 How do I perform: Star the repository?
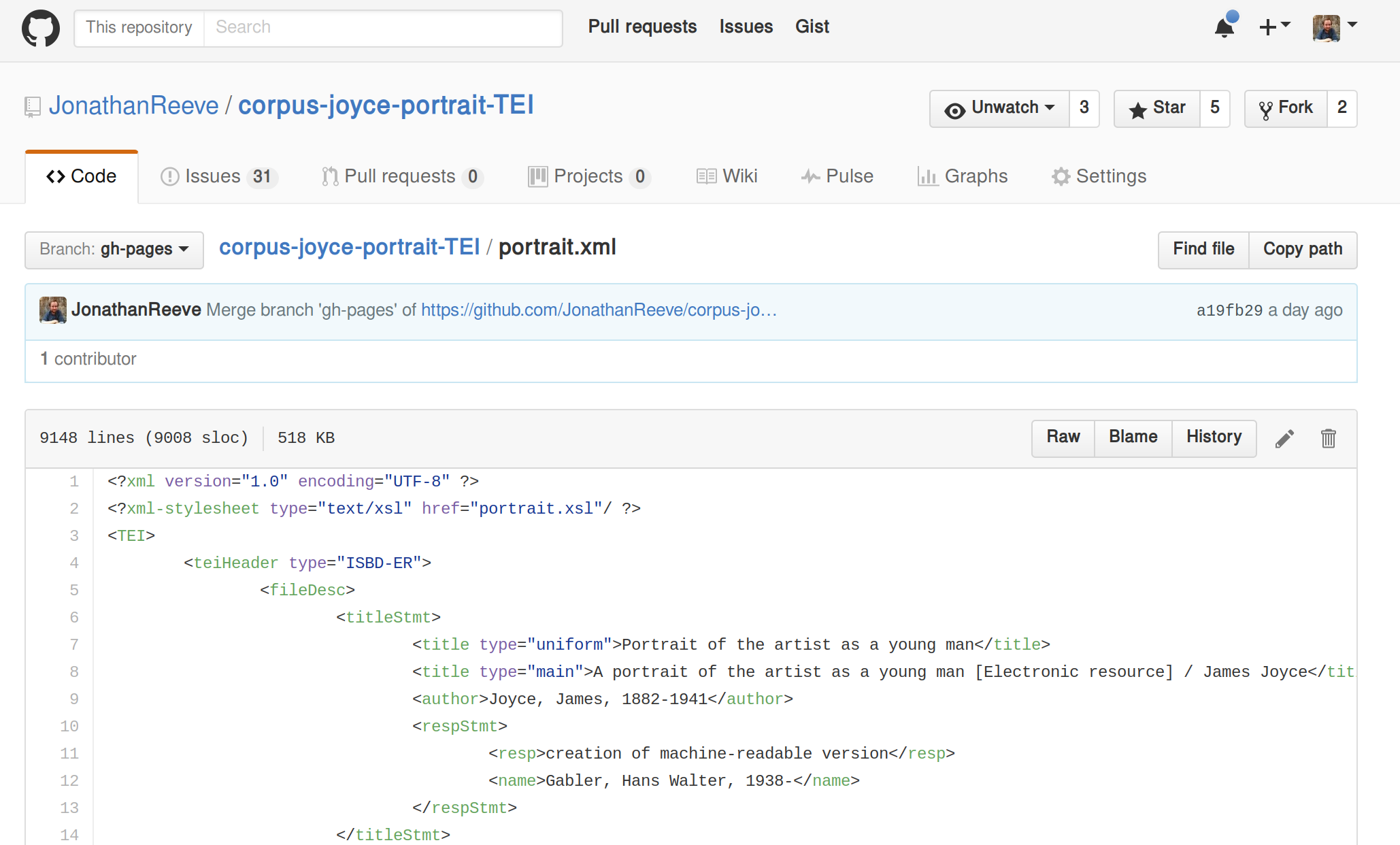1157,108
